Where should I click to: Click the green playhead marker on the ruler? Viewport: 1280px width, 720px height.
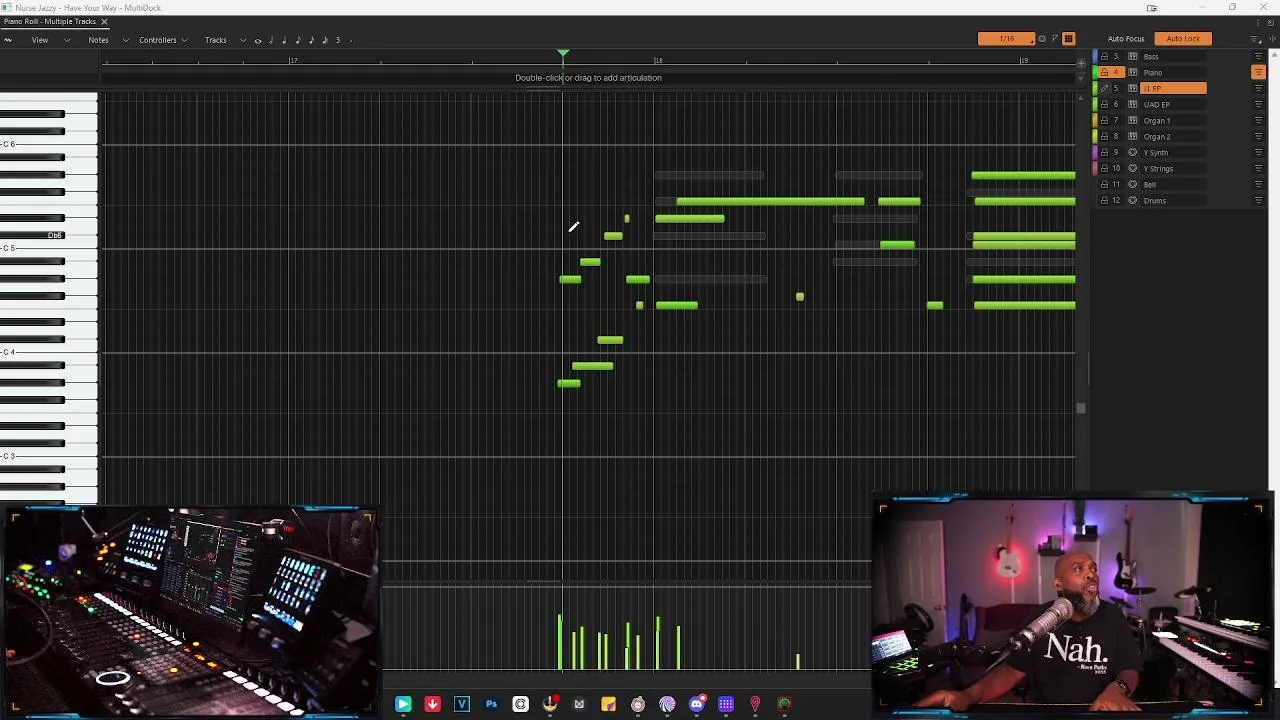pos(563,55)
